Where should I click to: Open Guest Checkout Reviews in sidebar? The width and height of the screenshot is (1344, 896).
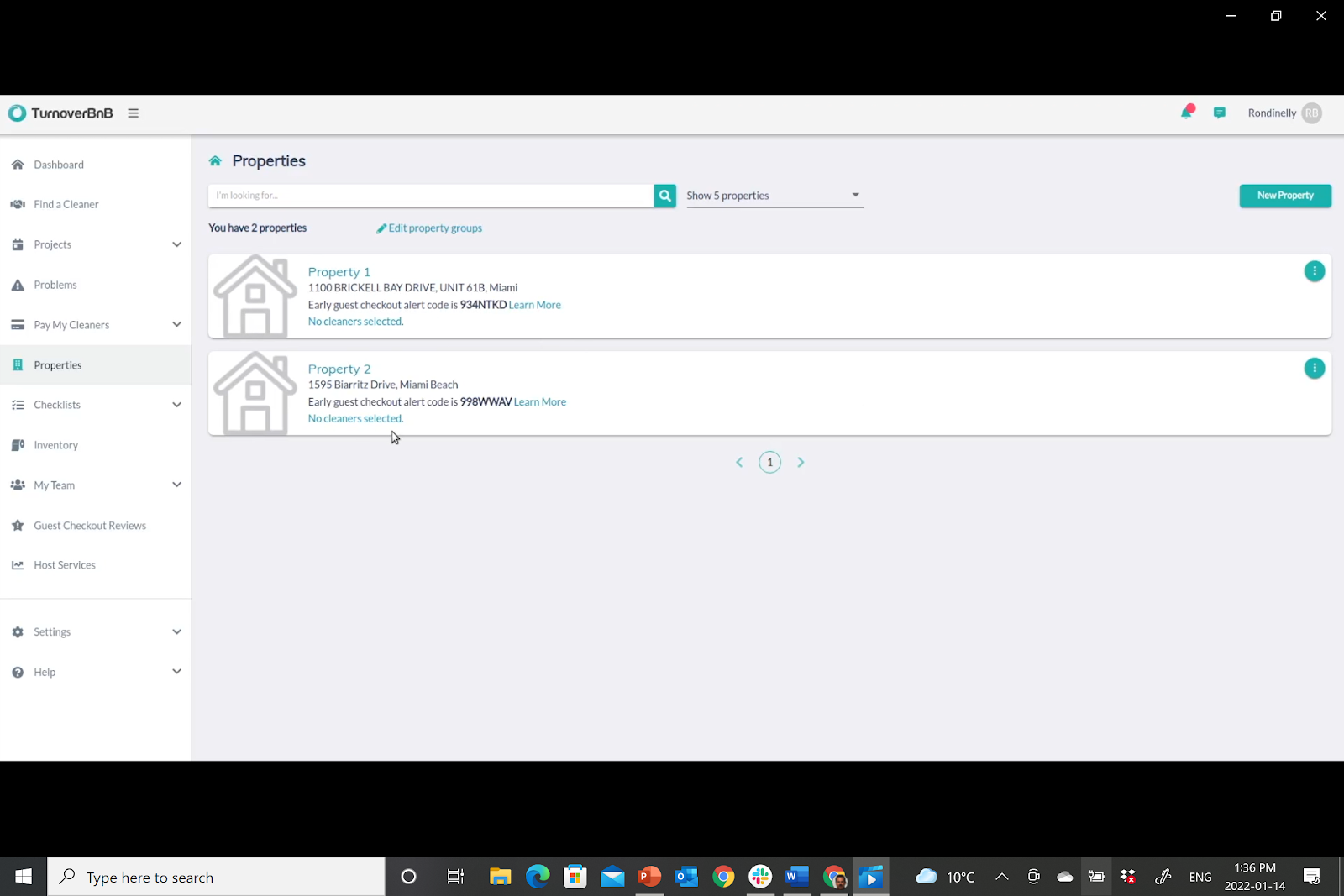click(96, 526)
